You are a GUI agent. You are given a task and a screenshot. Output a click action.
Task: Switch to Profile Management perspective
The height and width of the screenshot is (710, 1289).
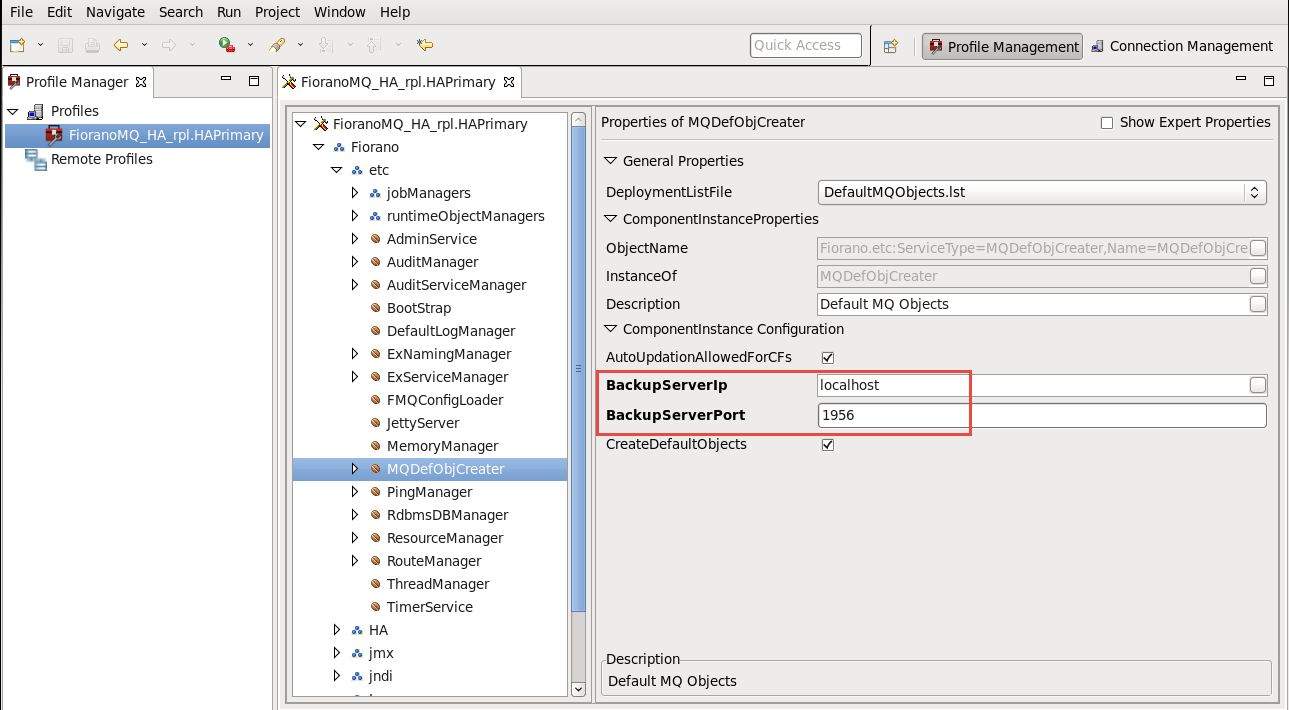tap(1003, 46)
